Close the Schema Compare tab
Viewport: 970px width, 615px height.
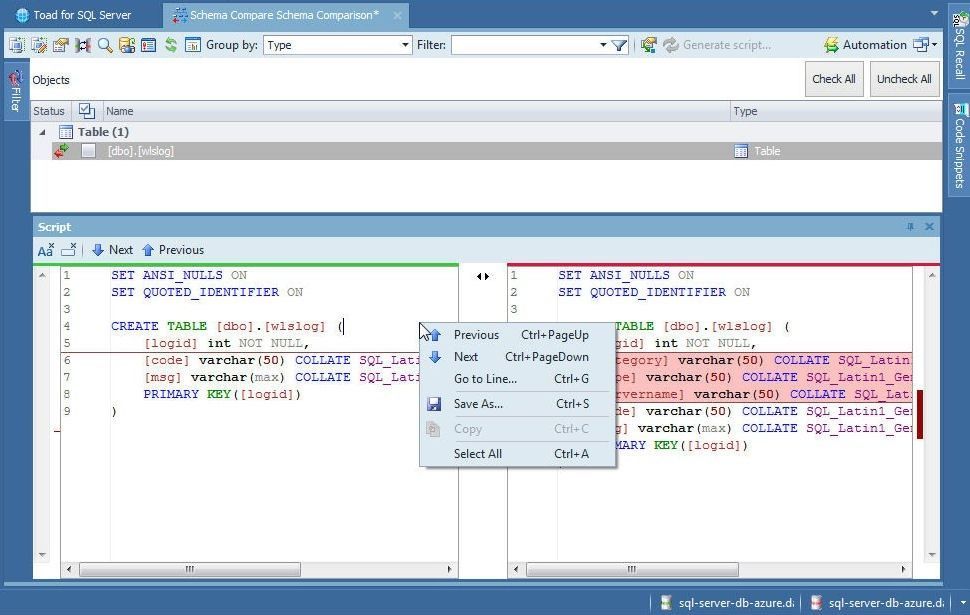click(397, 15)
